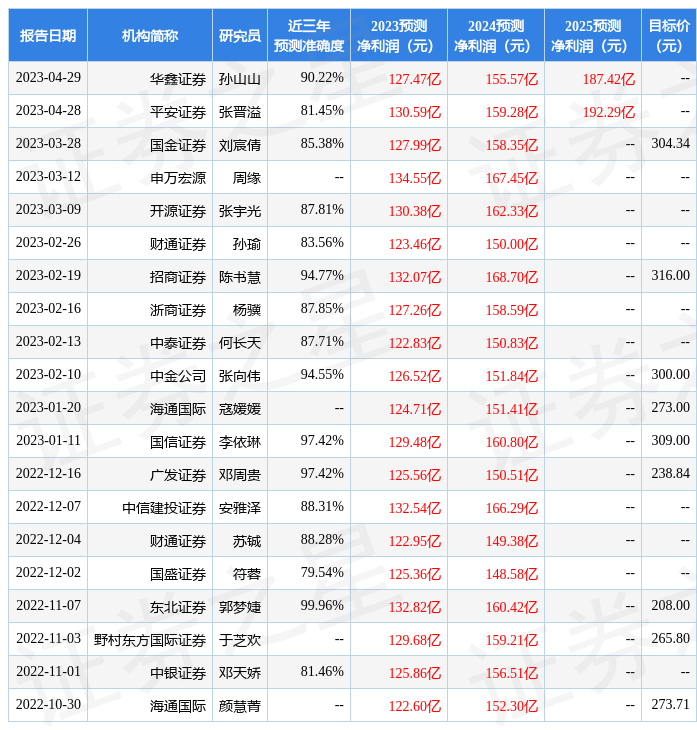Click researcher name 苏铖

coord(247,541)
